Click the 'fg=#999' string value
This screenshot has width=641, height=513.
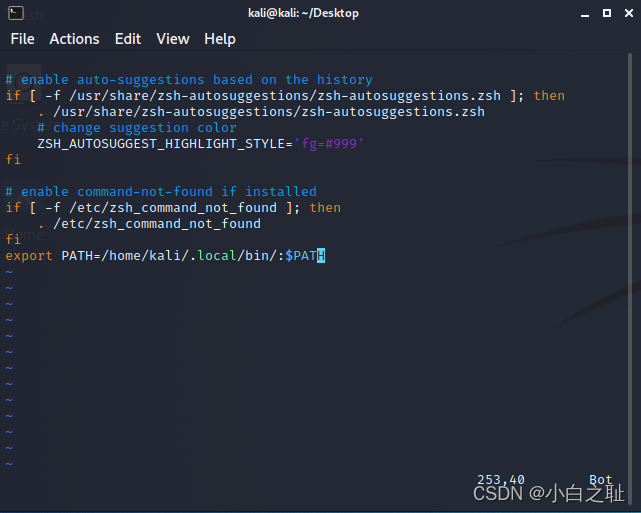pyautogui.click(x=329, y=144)
